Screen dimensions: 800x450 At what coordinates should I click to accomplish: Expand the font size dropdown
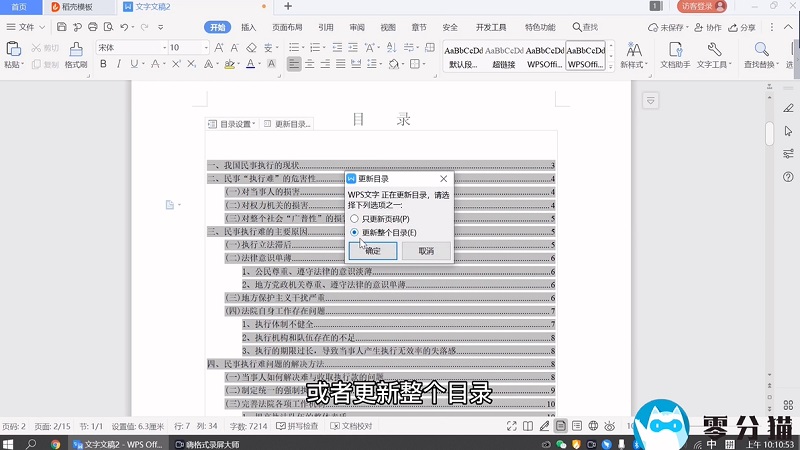(x=205, y=47)
